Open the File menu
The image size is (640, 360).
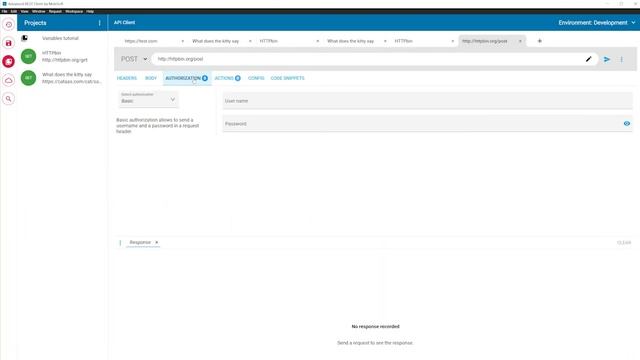[x=4, y=11]
